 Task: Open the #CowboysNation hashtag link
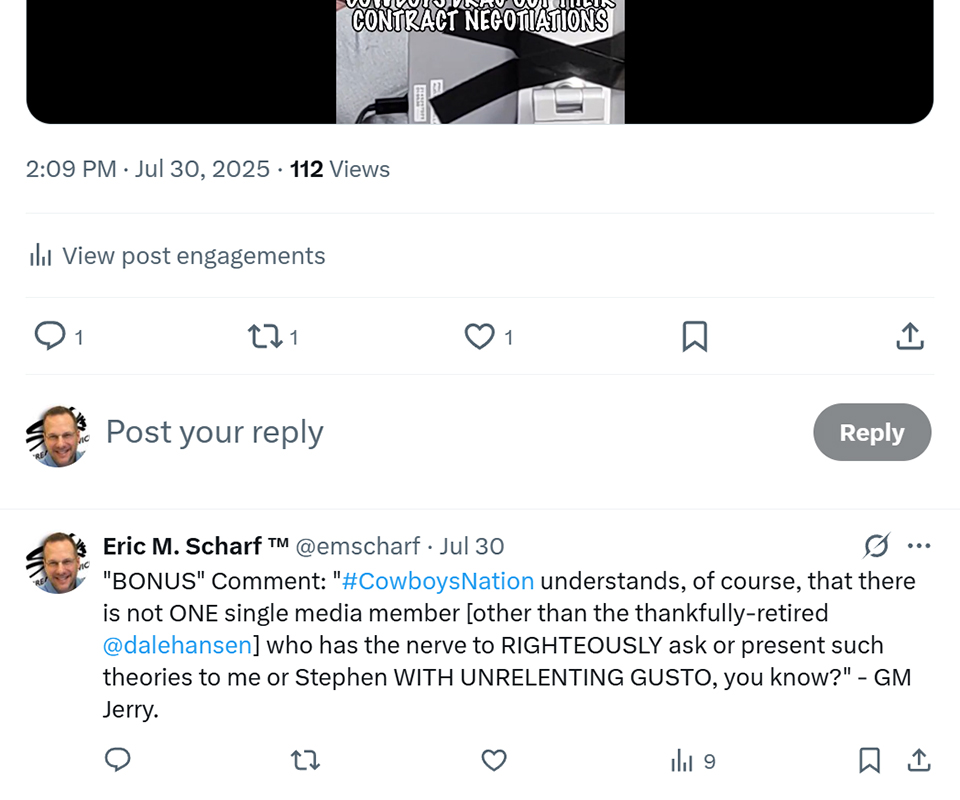pyautogui.click(x=438, y=581)
